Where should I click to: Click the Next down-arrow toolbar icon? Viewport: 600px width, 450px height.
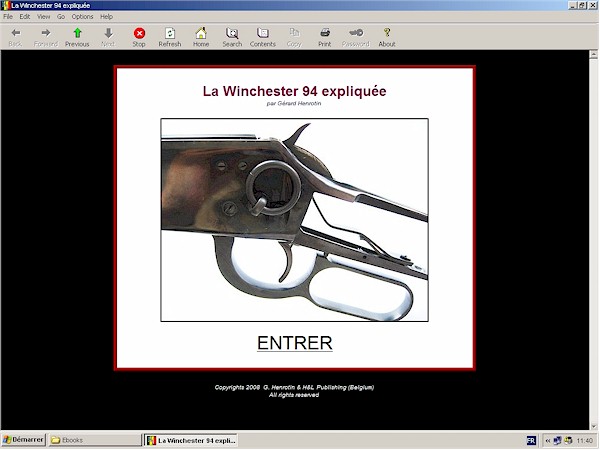pyautogui.click(x=108, y=33)
